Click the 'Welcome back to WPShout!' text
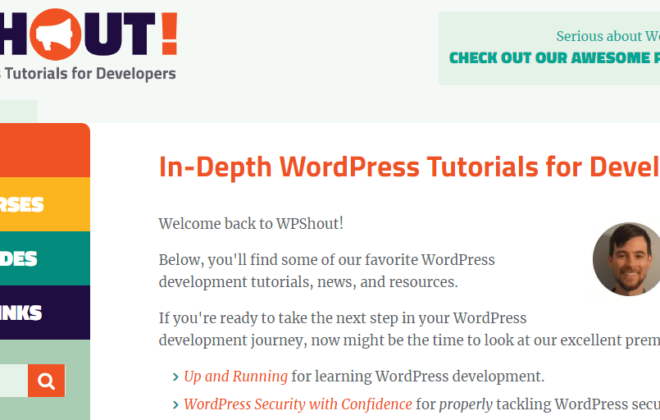Screen dimensions: 660x420 (251, 223)
